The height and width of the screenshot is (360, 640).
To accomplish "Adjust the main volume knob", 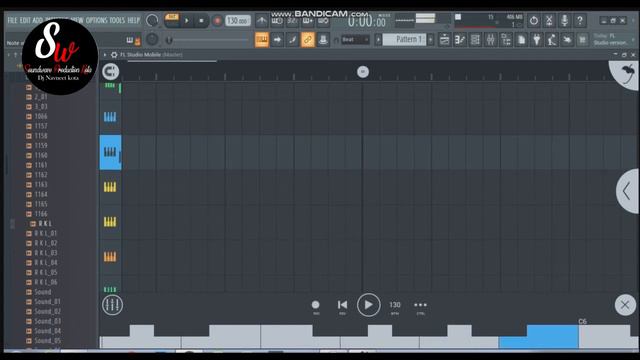I will pyautogui.click(x=152, y=20).
